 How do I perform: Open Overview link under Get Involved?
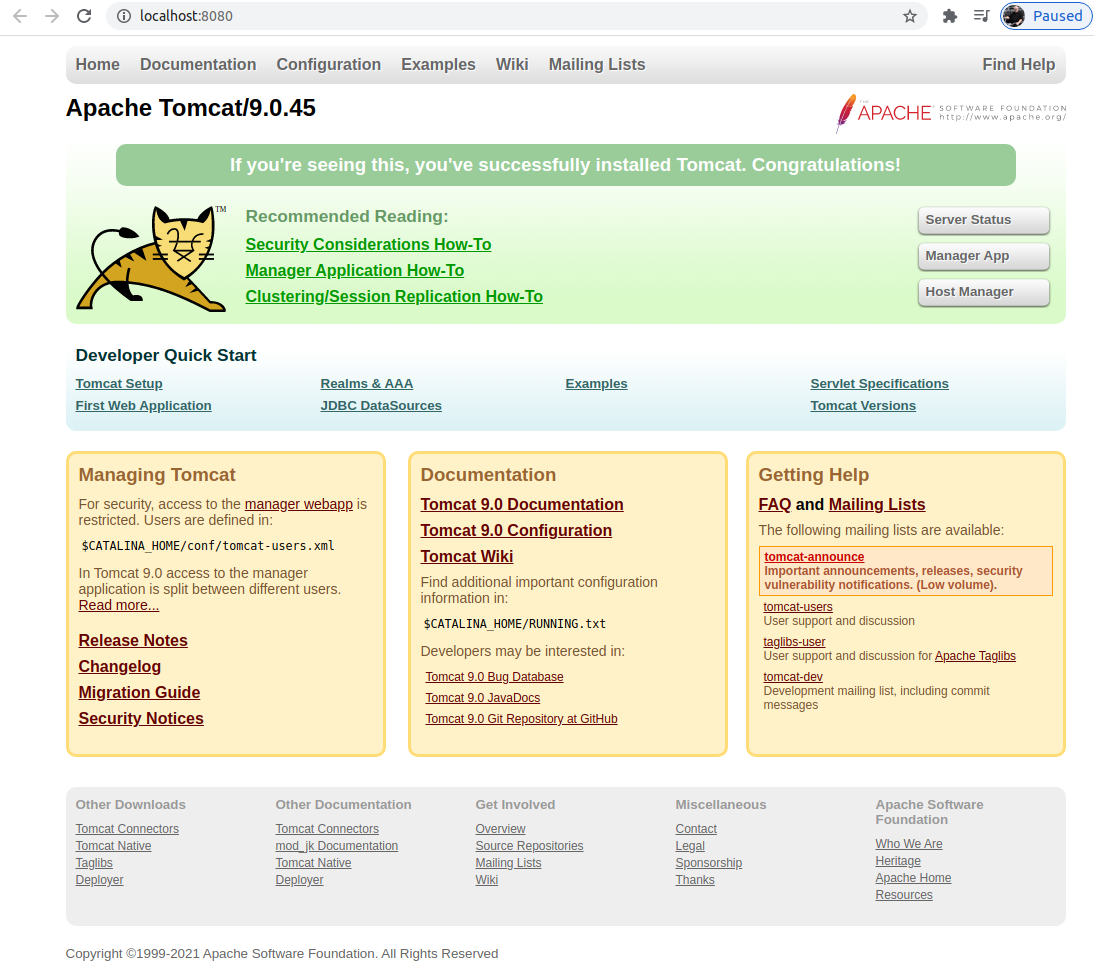[x=500, y=829]
